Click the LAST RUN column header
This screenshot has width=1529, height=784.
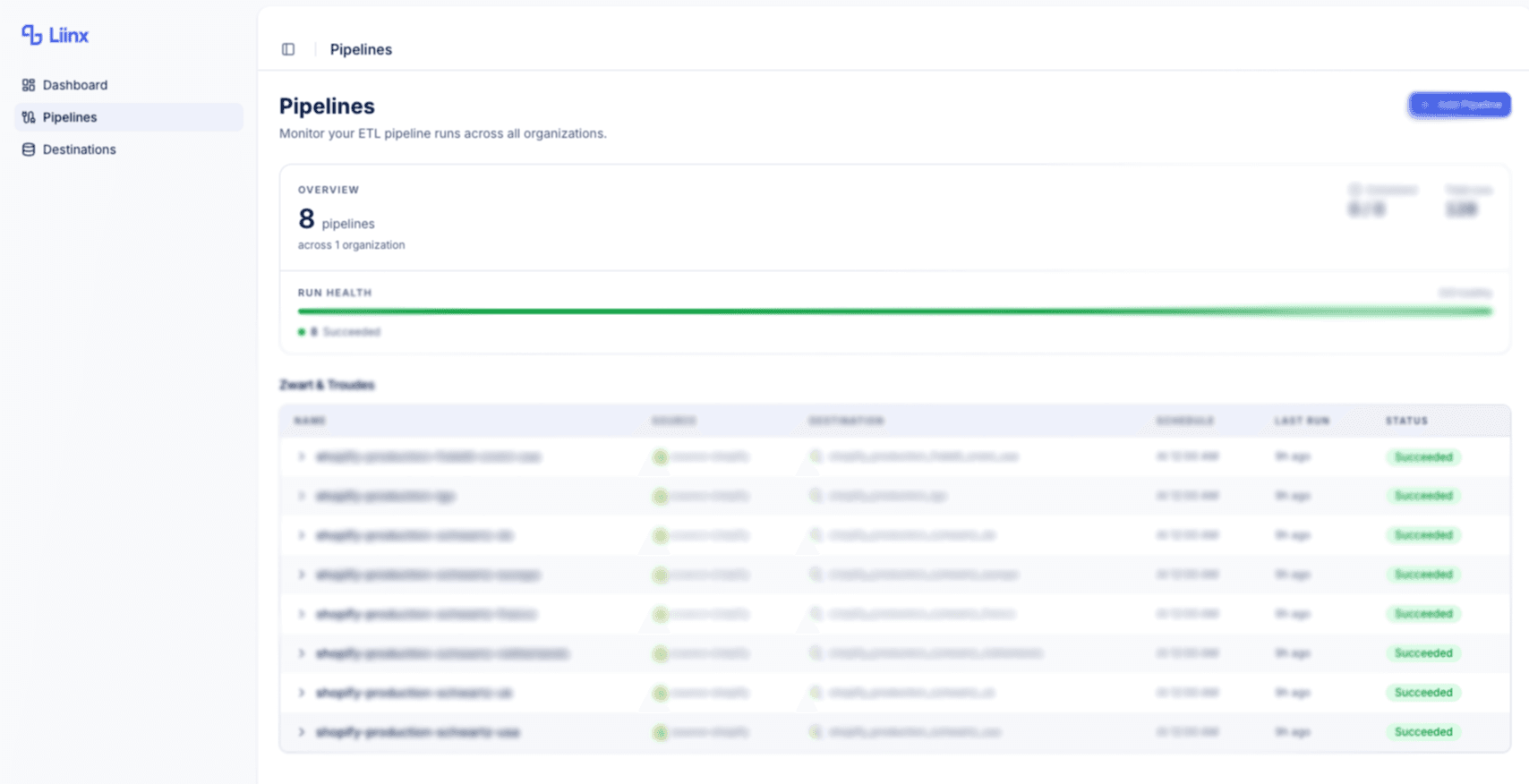point(1302,421)
